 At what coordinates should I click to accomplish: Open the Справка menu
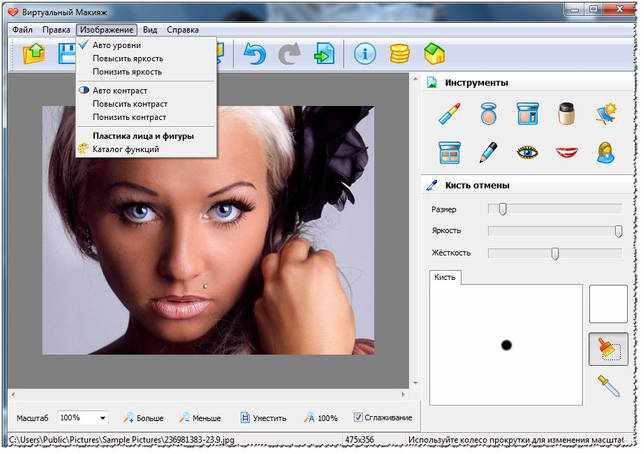pyautogui.click(x=183, y=30)
